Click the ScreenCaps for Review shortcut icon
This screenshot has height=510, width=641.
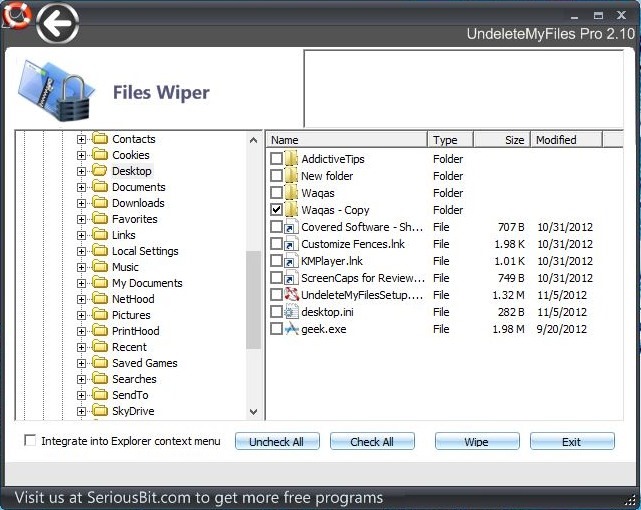291,278
